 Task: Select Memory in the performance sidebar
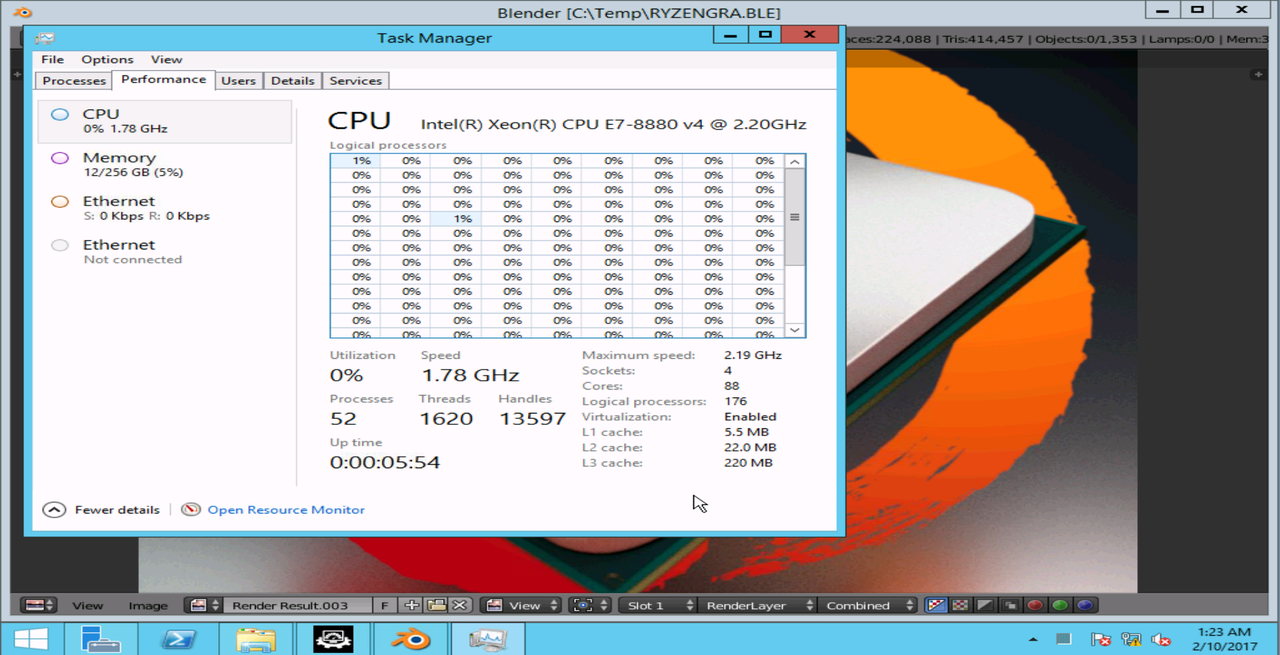click(165, 164)
